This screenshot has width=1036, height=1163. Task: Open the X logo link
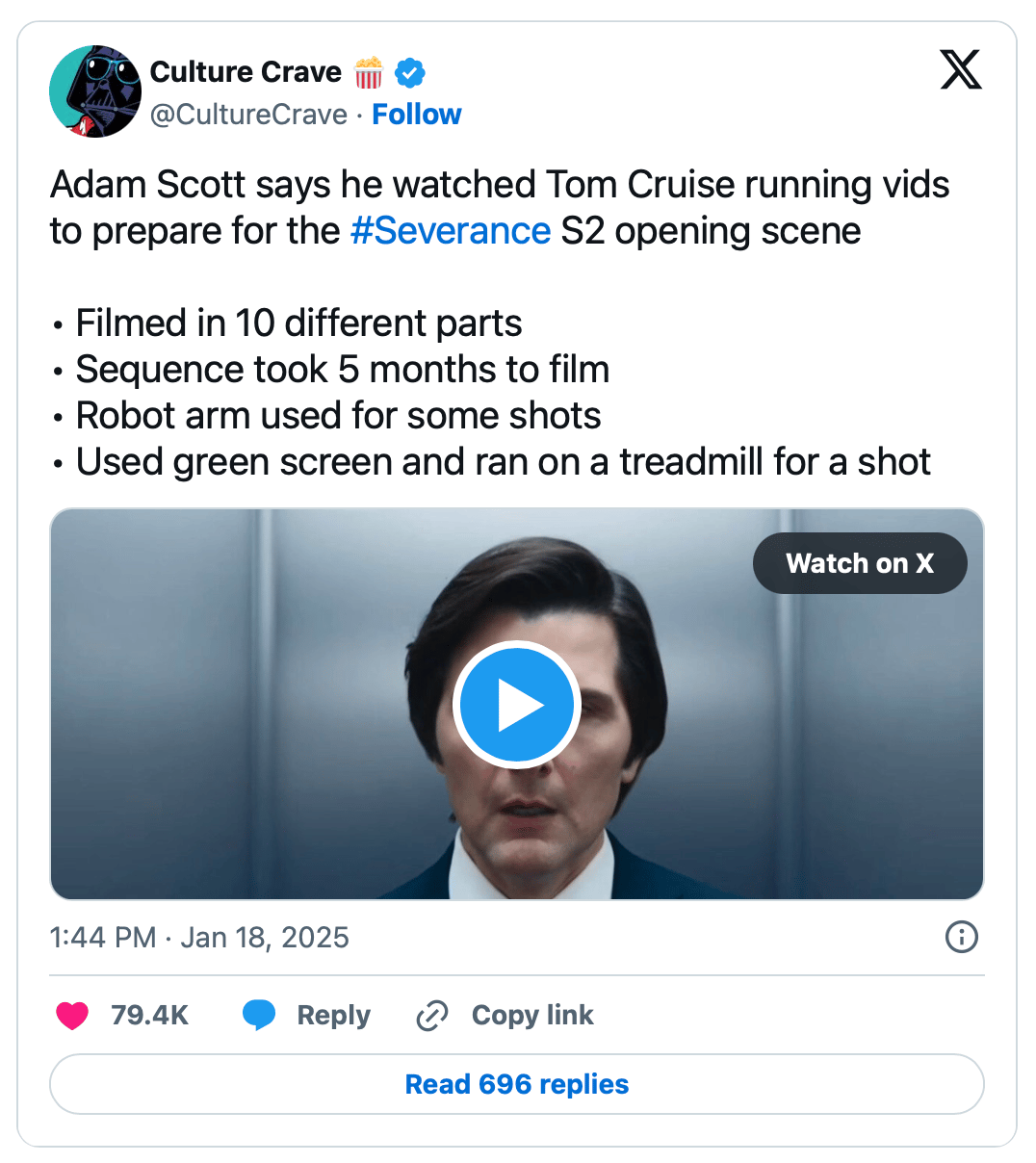[960, 70]
